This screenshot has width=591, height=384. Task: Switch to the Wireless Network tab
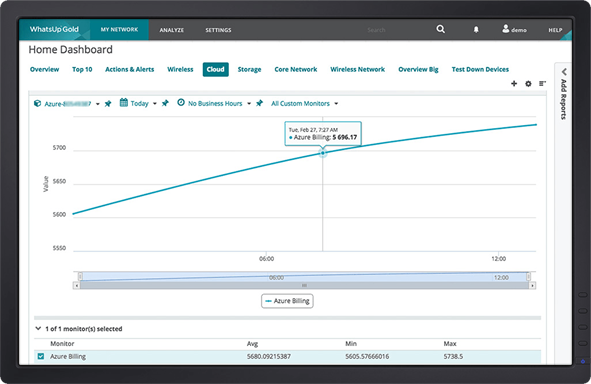click(x=358, y=69)
